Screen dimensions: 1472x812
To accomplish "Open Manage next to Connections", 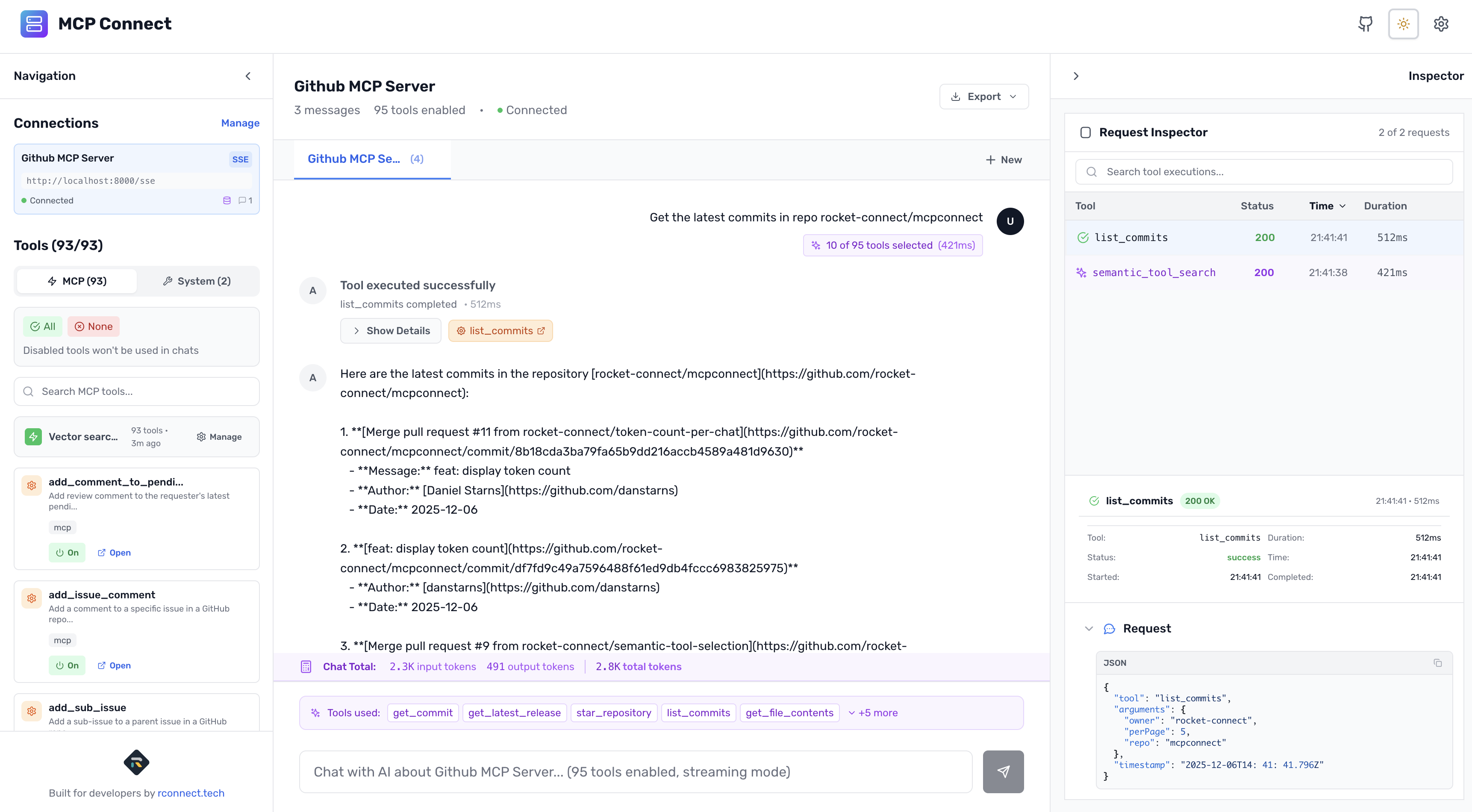I will [x=240, y=123].
